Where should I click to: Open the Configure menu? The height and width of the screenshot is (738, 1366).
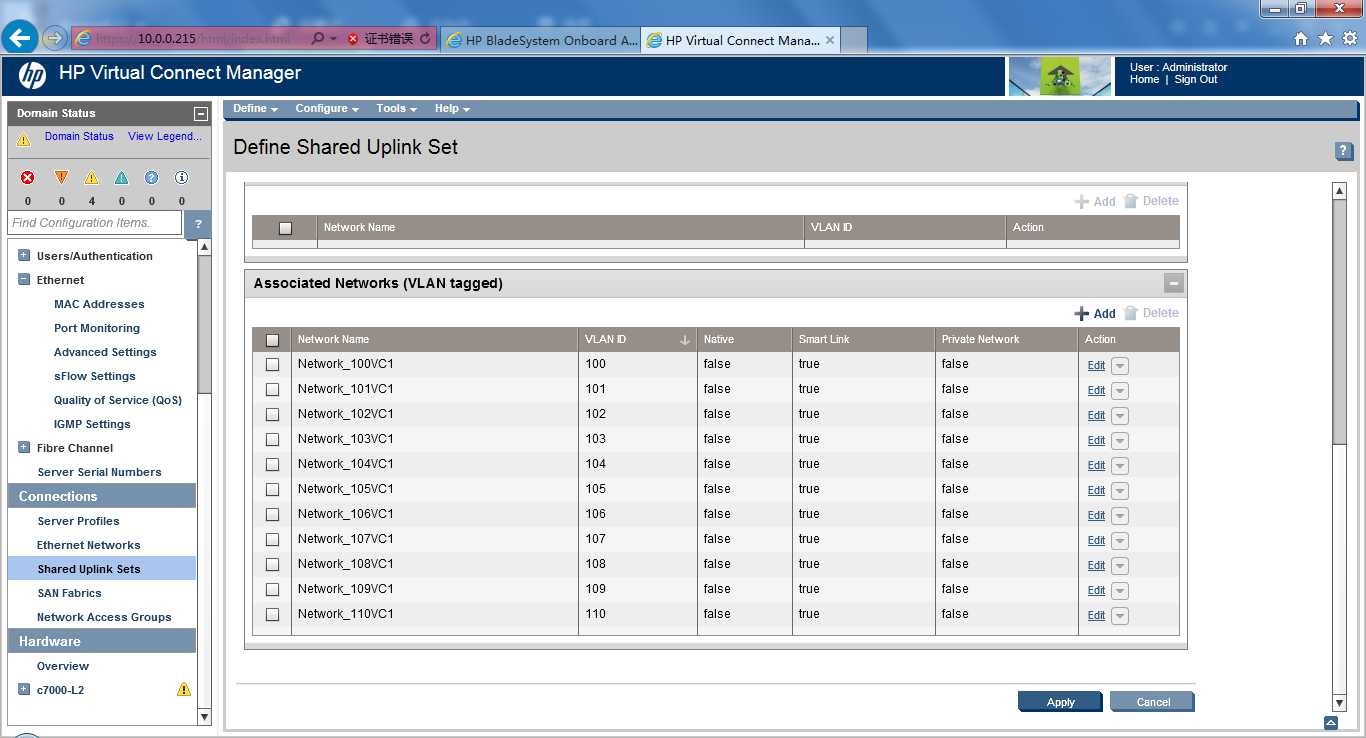pos(327,108)
